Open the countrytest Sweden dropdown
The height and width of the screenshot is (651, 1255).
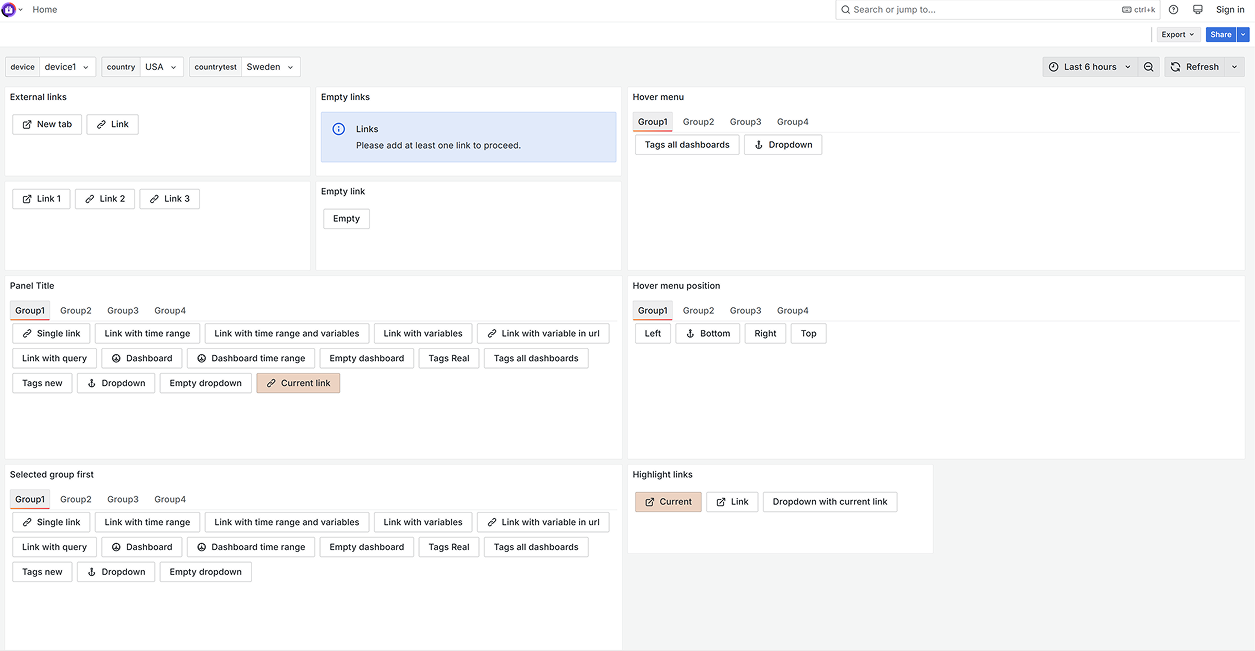pyautogui.click(x=271, y=67)
